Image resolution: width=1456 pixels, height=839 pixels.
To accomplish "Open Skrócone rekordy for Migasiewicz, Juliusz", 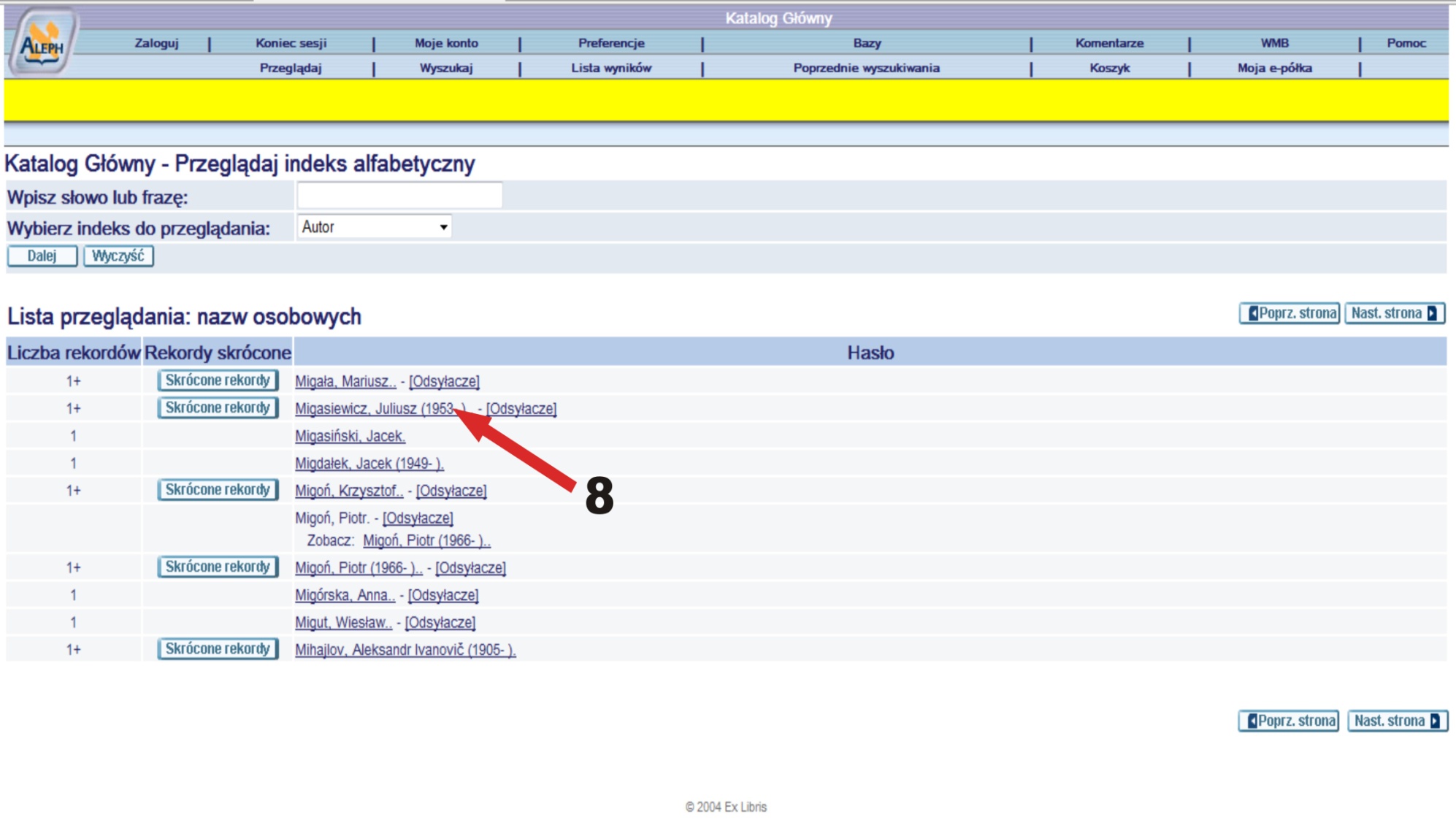I will point(218,408).
